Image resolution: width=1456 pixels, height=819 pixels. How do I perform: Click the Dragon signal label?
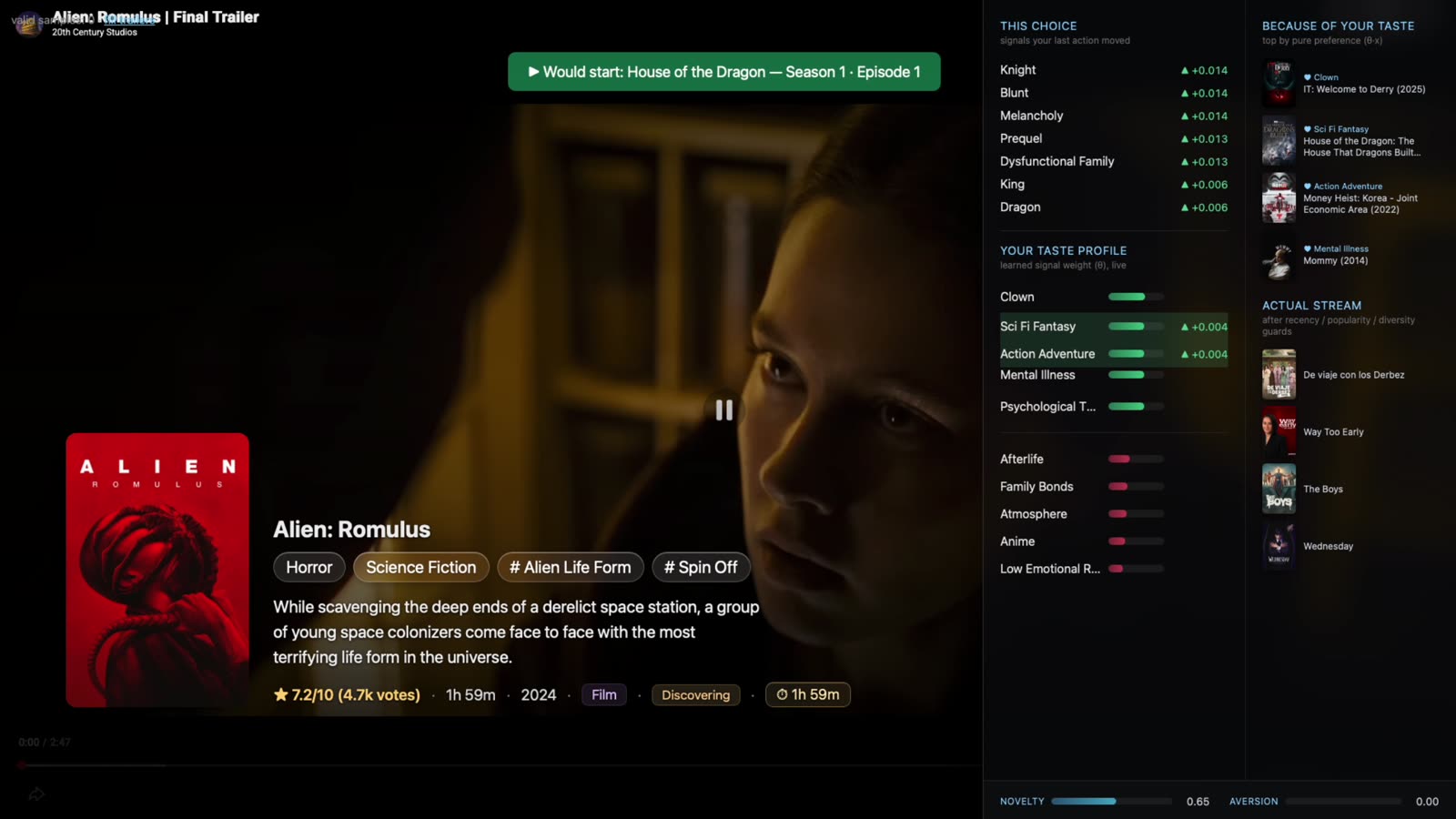coord(1020,207)
